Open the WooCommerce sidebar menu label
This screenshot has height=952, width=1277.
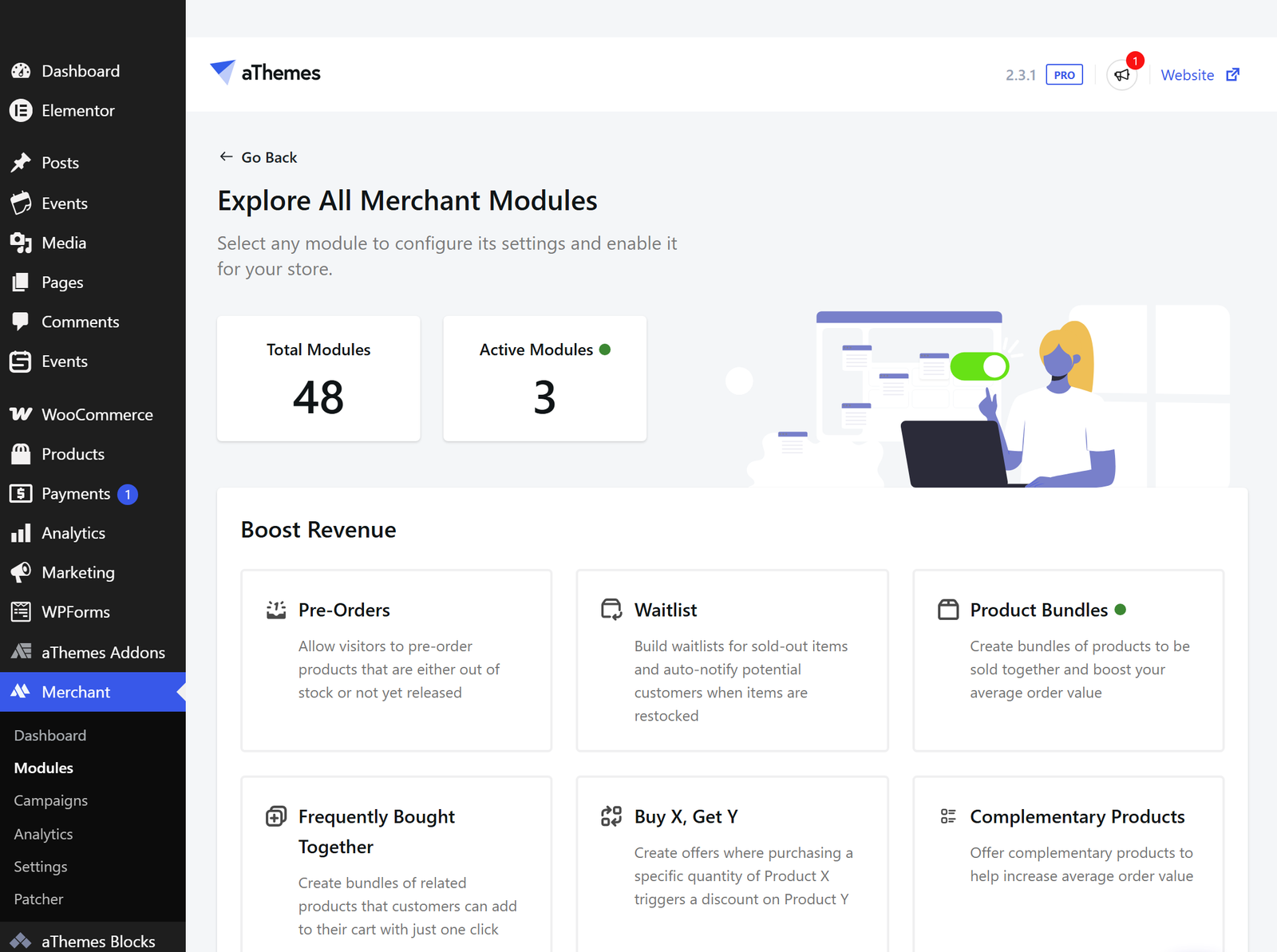point(97,415)
